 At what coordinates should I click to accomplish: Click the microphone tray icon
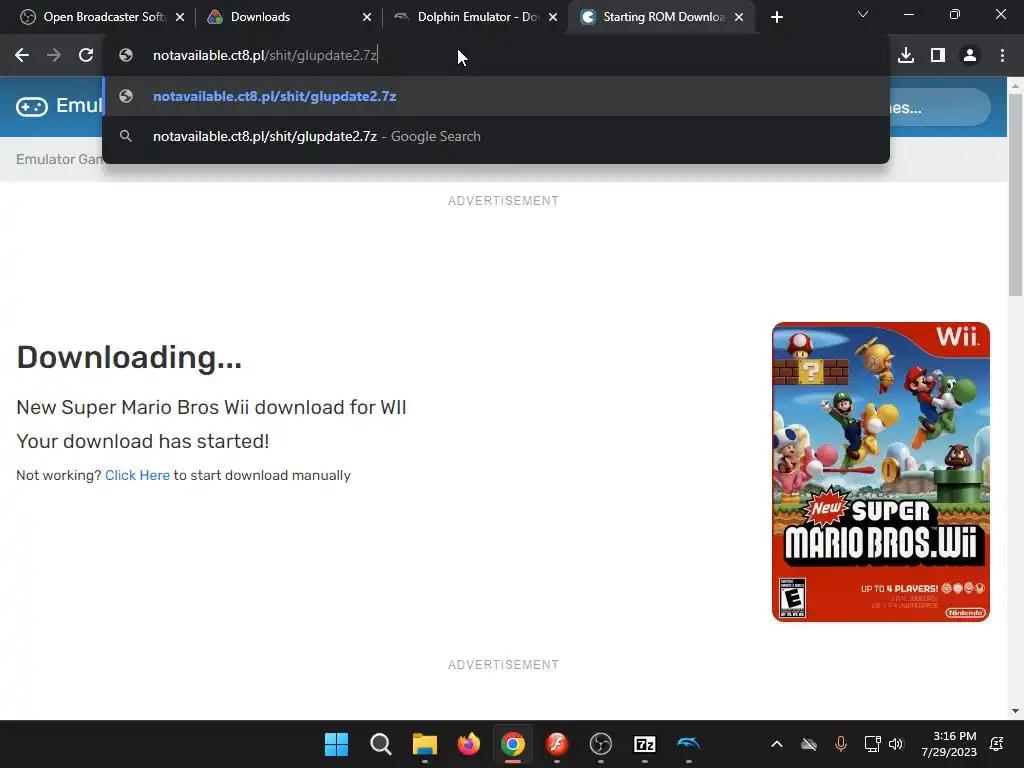click(840, 744)
